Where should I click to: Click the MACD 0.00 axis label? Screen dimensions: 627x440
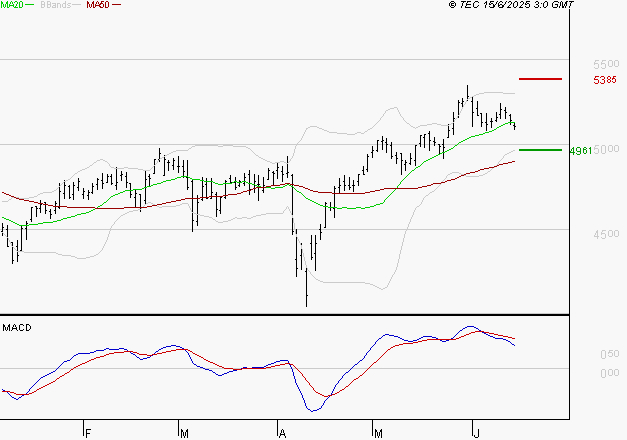(610, 373)
